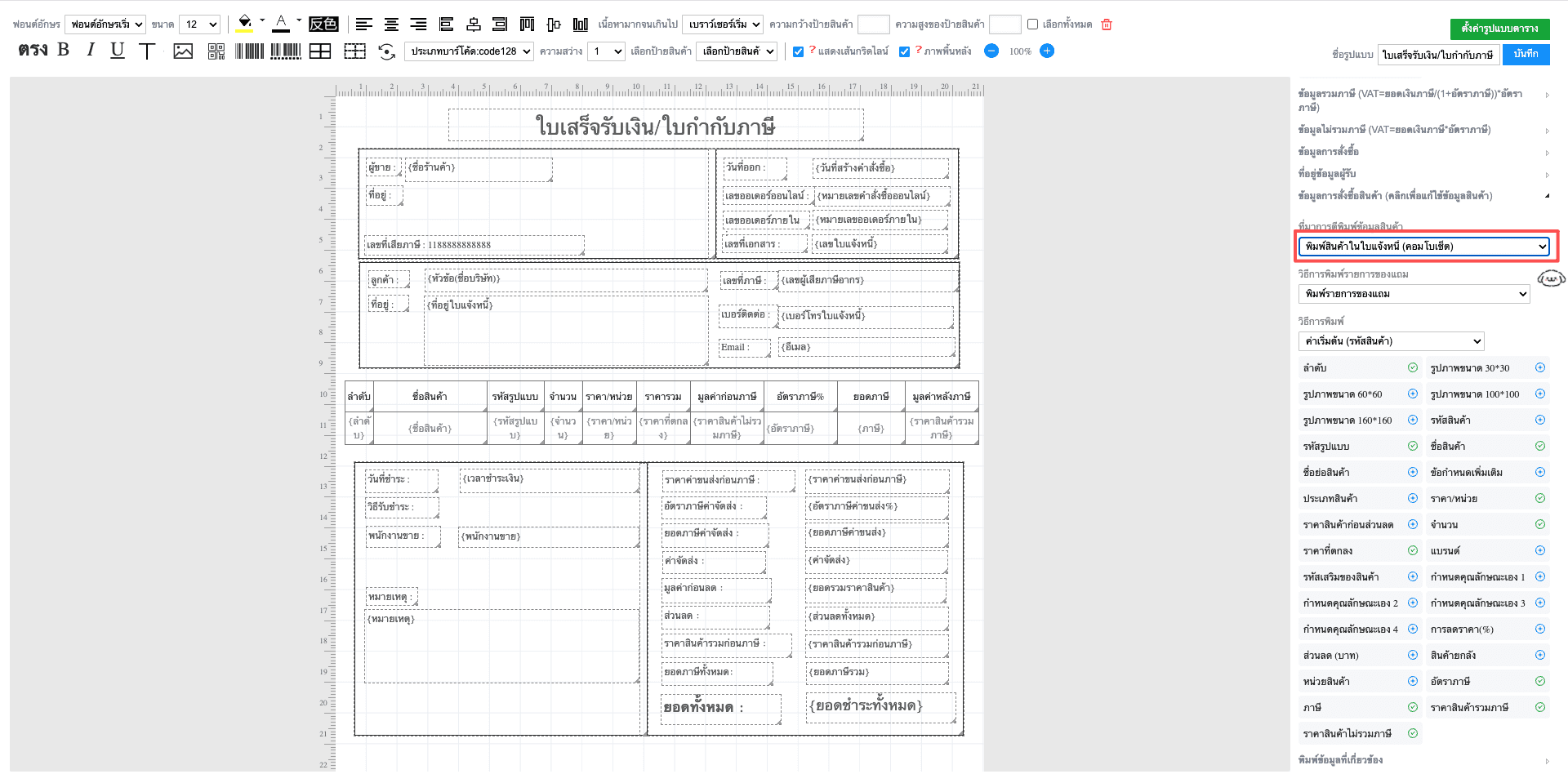Toggle the ลำดับ field checkmark
1568x783 pixels.
1413,368
